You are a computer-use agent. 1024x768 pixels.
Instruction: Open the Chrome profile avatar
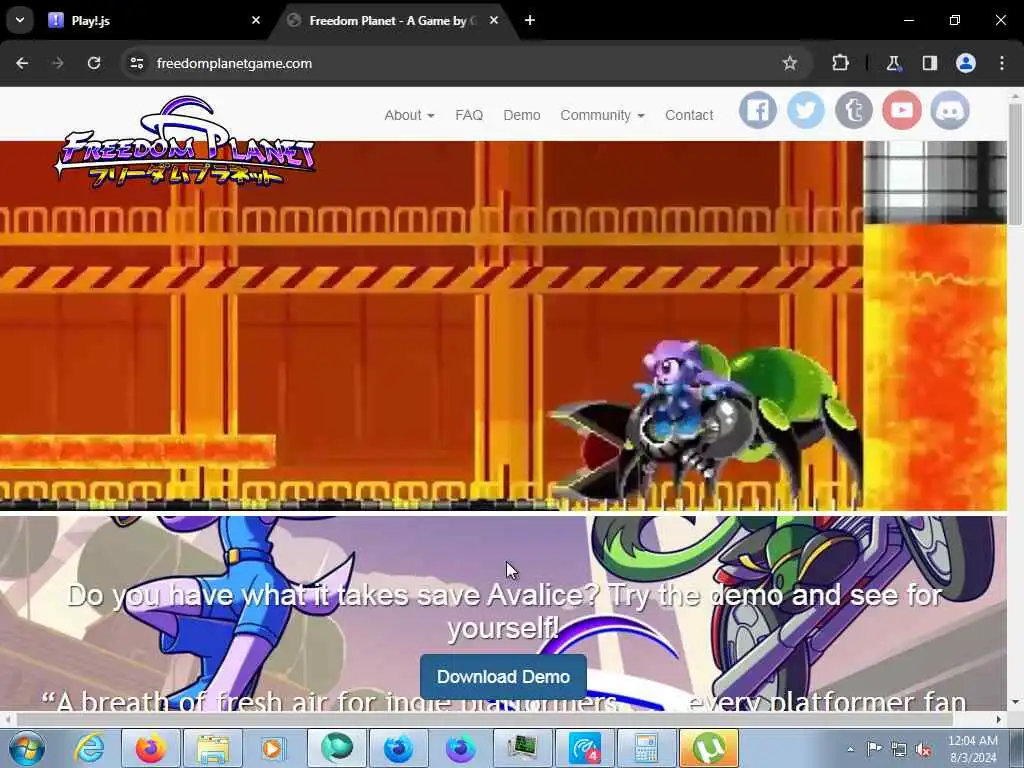click(966, 63)
